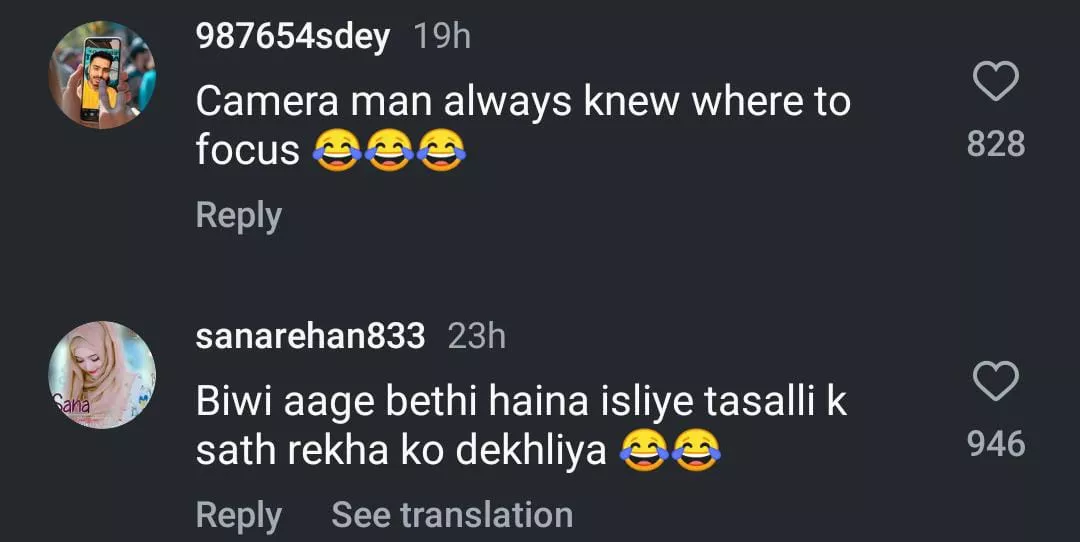Open sanarehan833's profile picture
Viewport: 1080px width, 542px height.
point(102,374)
